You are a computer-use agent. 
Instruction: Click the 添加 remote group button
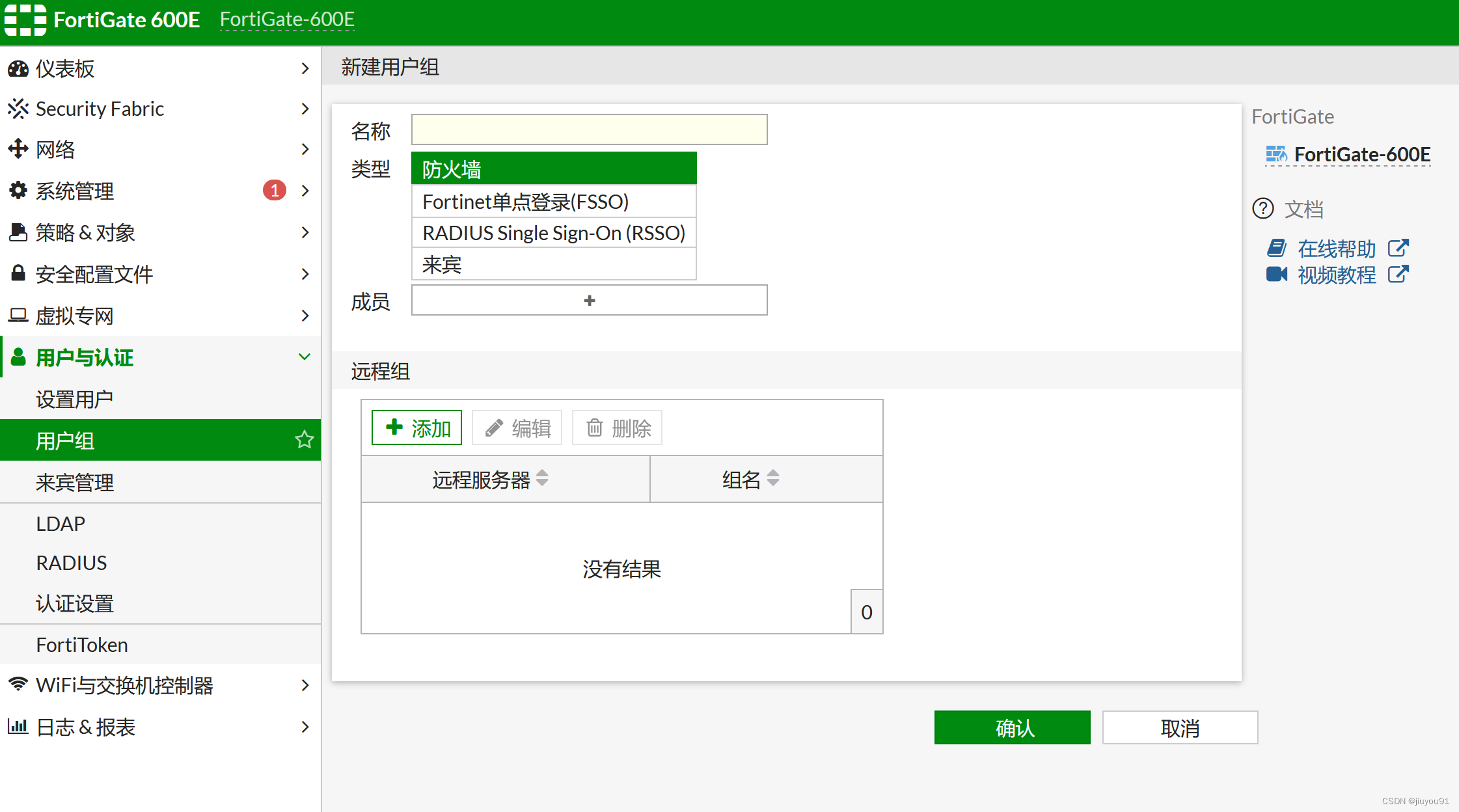click(x=416, y=427)
